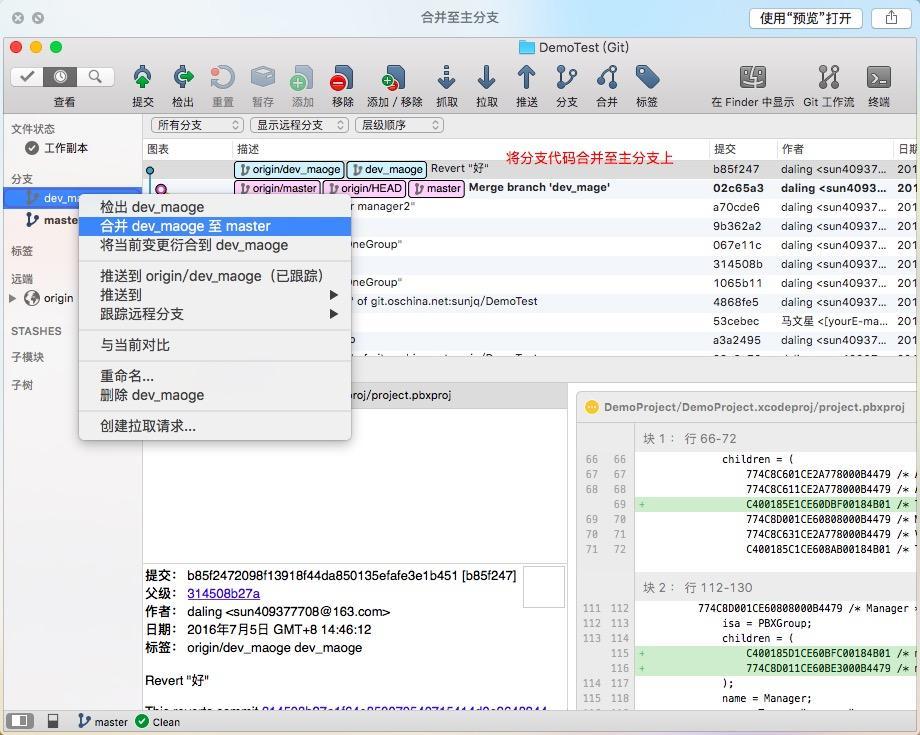920x735 pixels.
Task: Switch to file status checkmark view
Action: coord(26,77)
